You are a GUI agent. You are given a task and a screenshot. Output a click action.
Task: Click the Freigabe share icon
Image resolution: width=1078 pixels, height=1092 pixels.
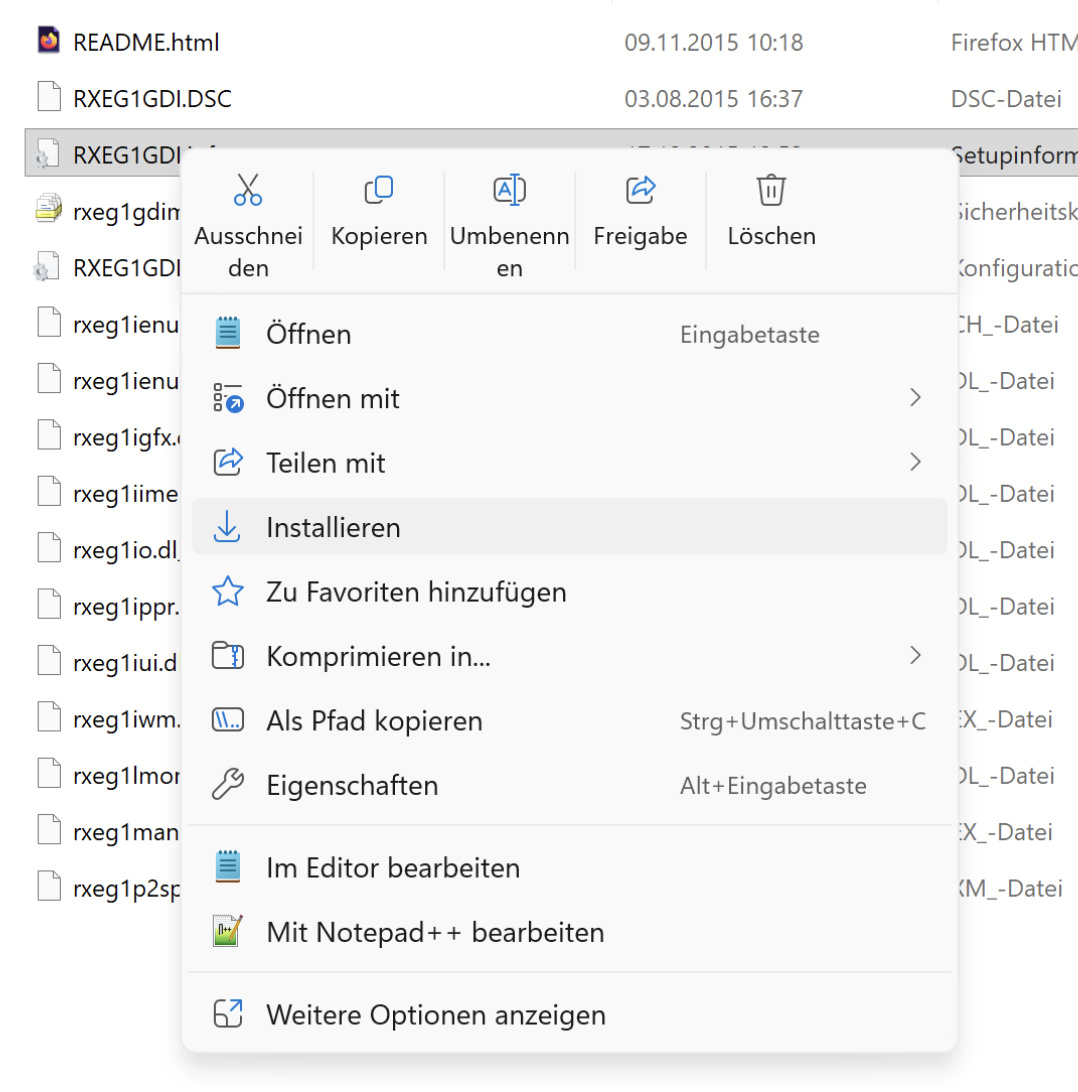click(641, 190)
